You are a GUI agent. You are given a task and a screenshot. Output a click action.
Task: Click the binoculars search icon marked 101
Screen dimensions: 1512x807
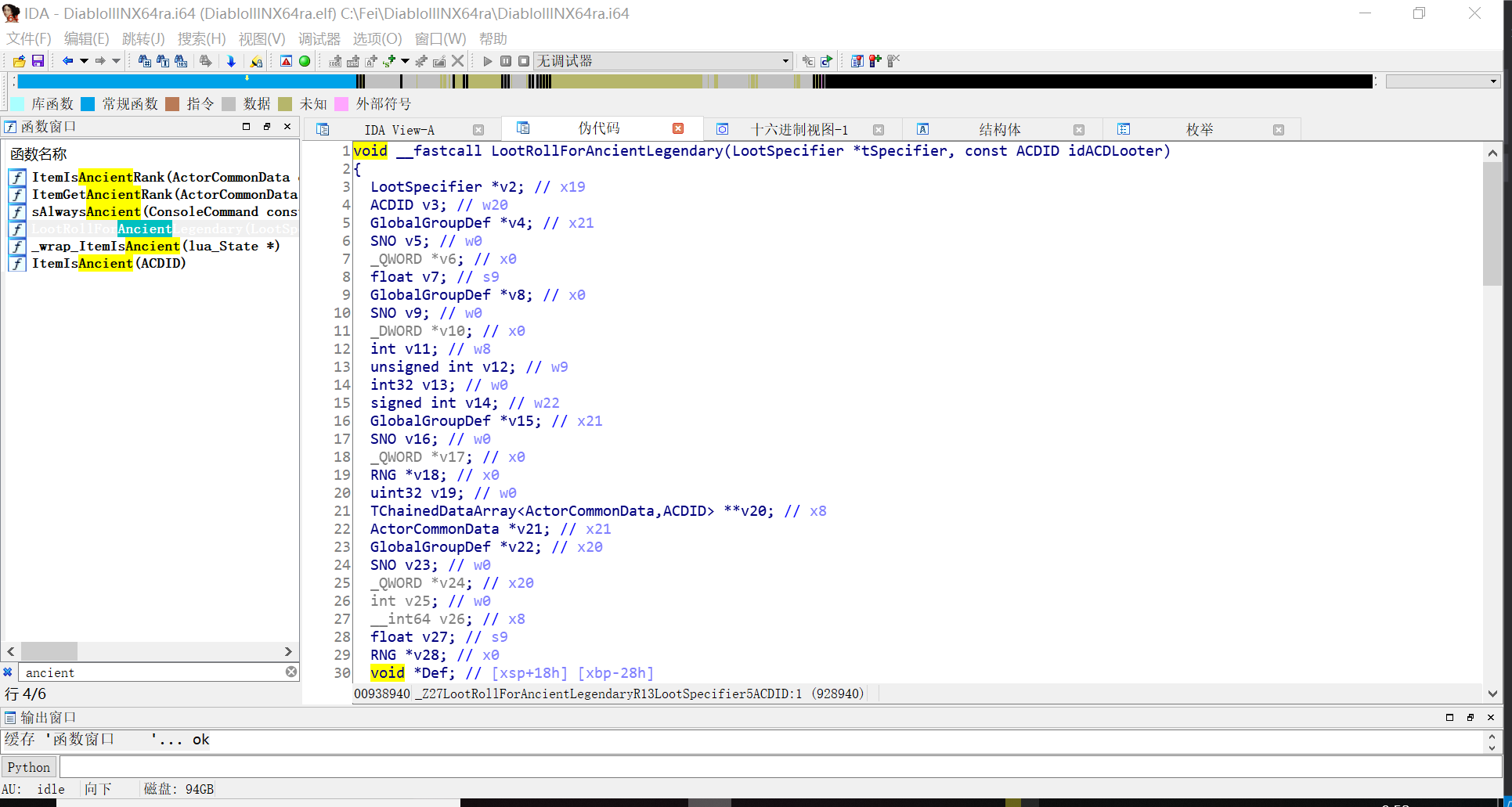pos(181,61)
